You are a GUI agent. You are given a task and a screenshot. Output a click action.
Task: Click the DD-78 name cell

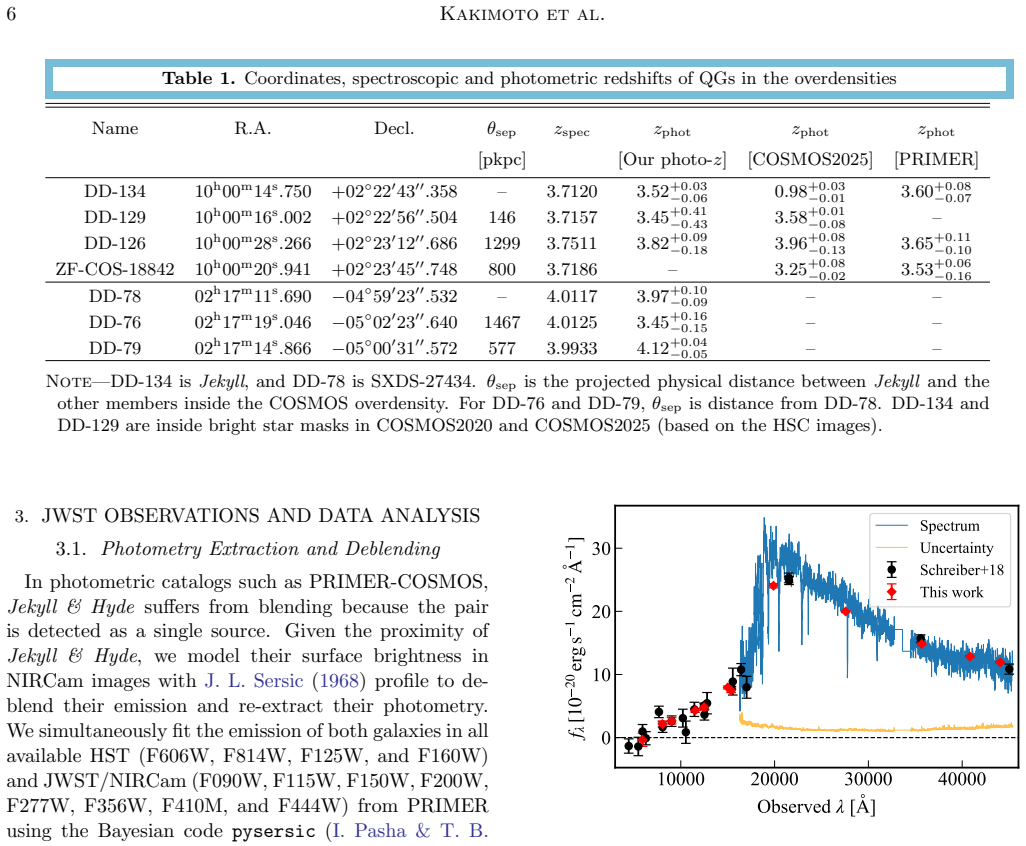(115, 296)
